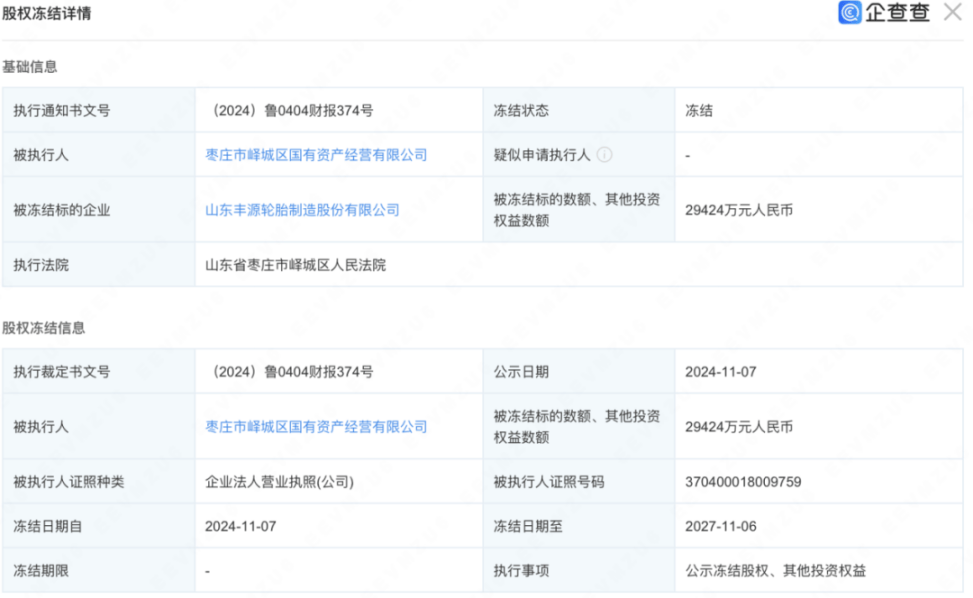This screenshot has width=973, height=598.
Task: Click the 冻结日期自 label cell
Action: [x=99, y=526]
